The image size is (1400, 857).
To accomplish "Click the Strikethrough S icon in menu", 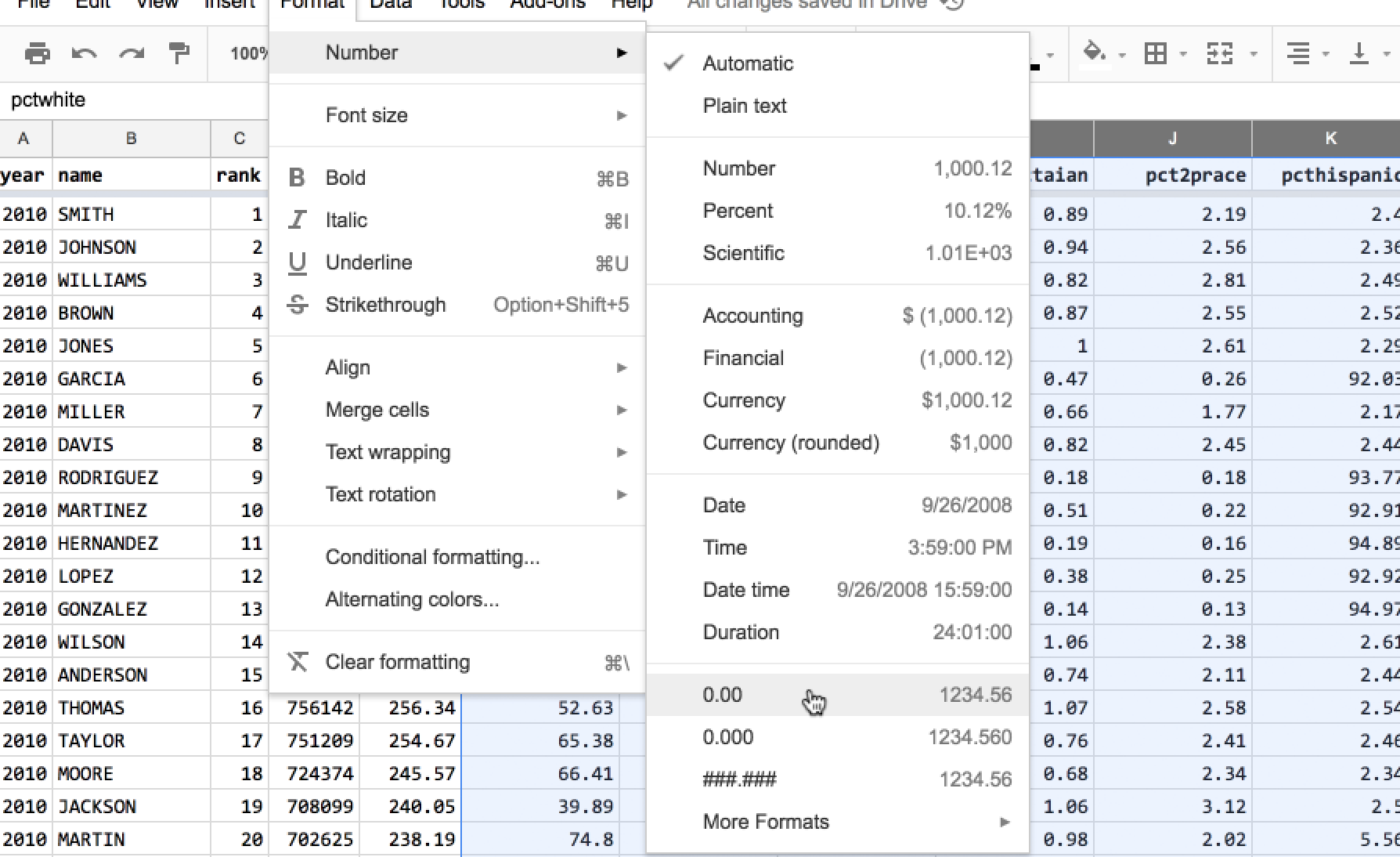I will pyautogui.click(x=297, y=305).
